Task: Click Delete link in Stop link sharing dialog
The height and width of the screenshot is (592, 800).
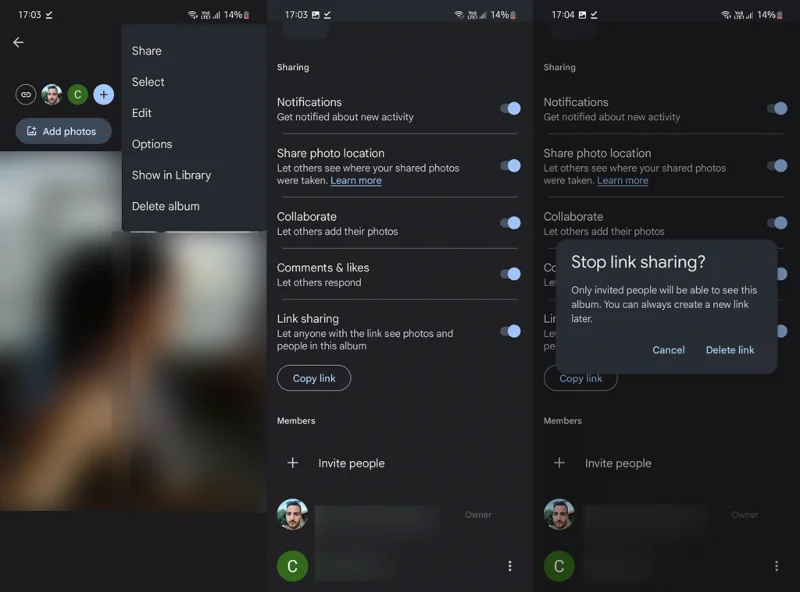Action: click(730, 350)
